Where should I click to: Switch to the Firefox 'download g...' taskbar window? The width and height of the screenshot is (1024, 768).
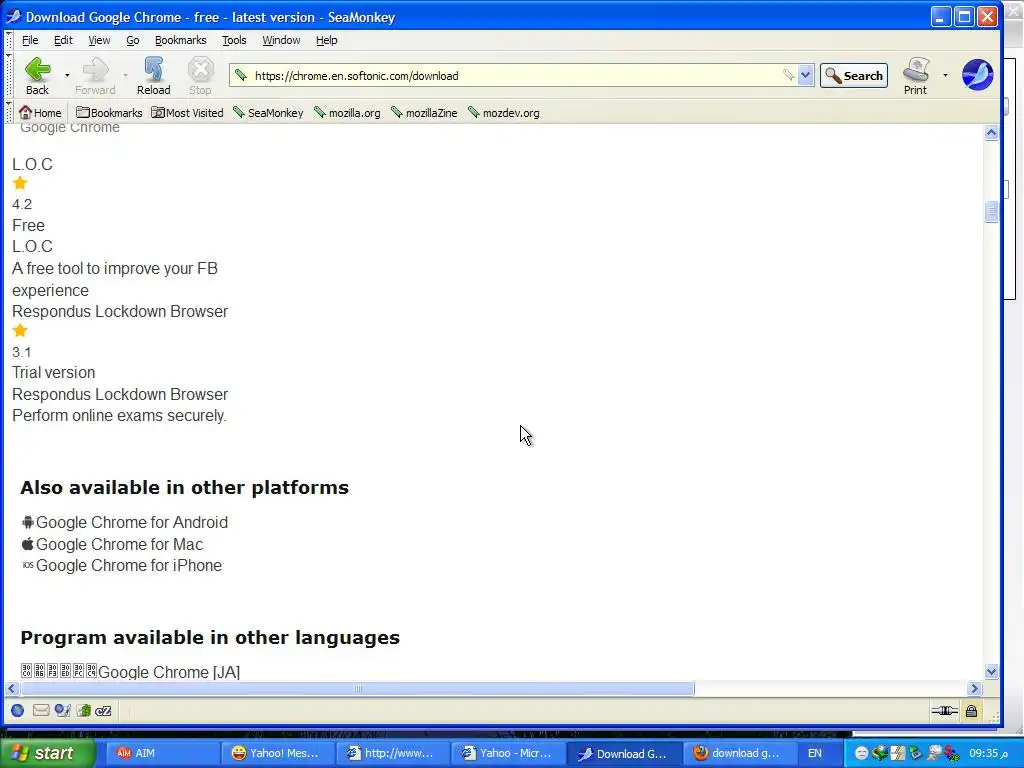[738, 753]
